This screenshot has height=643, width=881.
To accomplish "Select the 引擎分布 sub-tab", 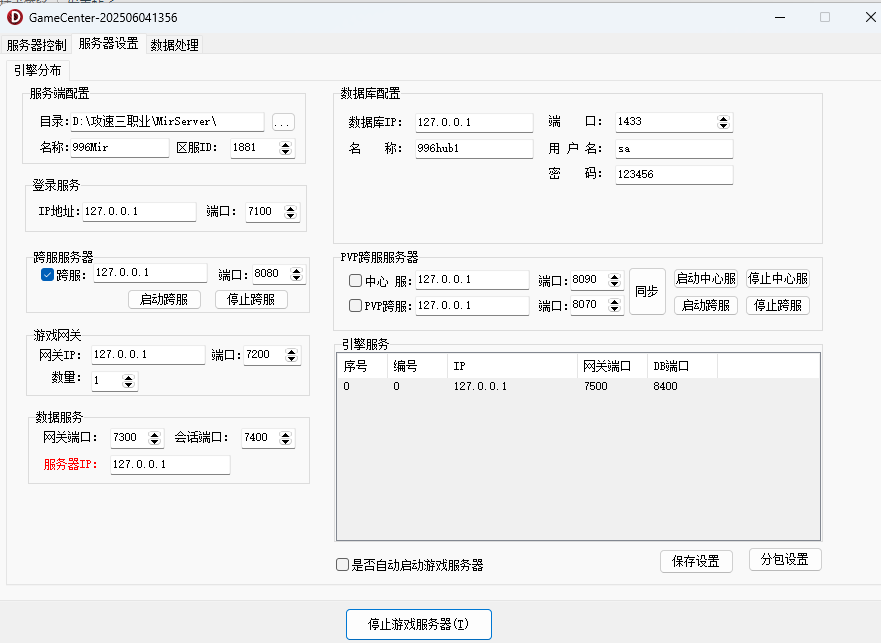I will (x=38, y=70).
